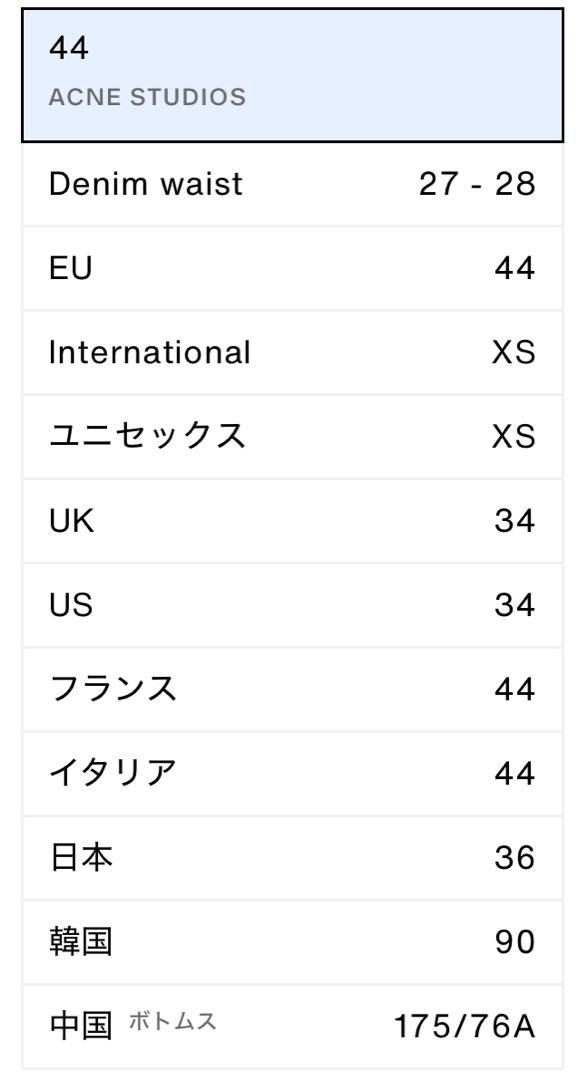Screen dimensions: 579x1080
Task: Click the US size row
Action: tap(293, 604)
